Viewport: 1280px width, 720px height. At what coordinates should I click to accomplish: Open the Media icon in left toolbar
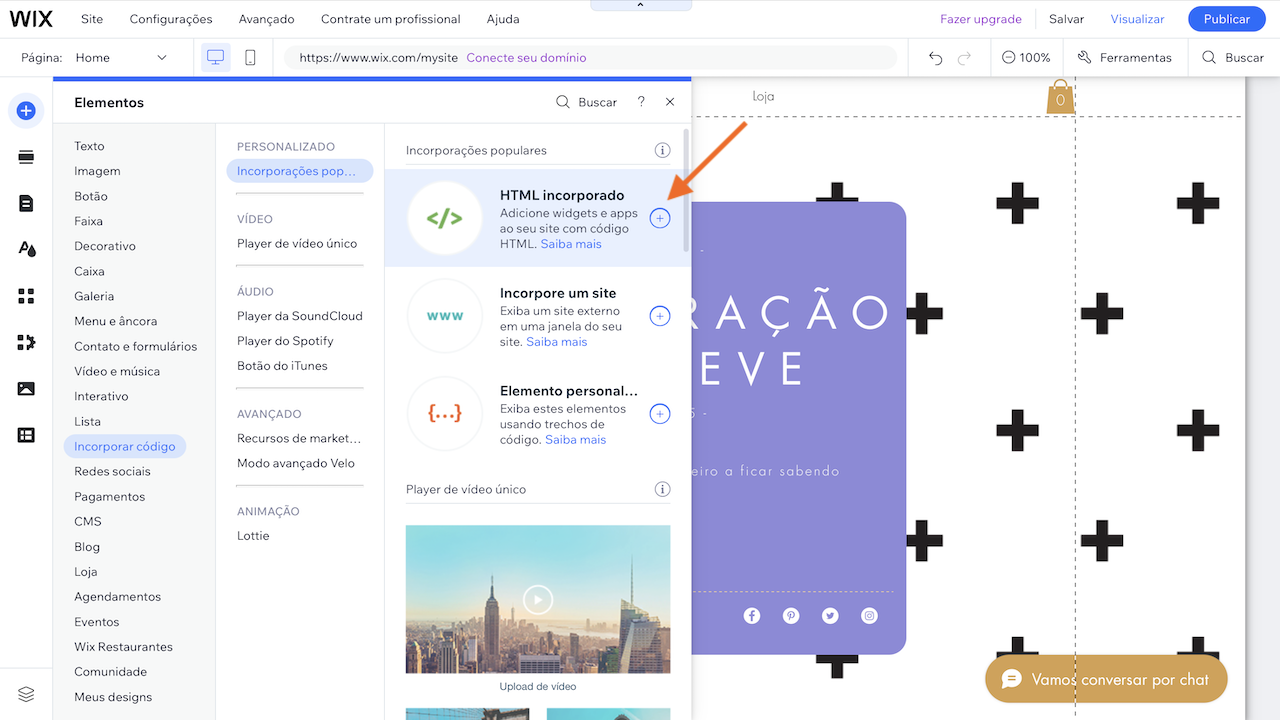point(25,388)
